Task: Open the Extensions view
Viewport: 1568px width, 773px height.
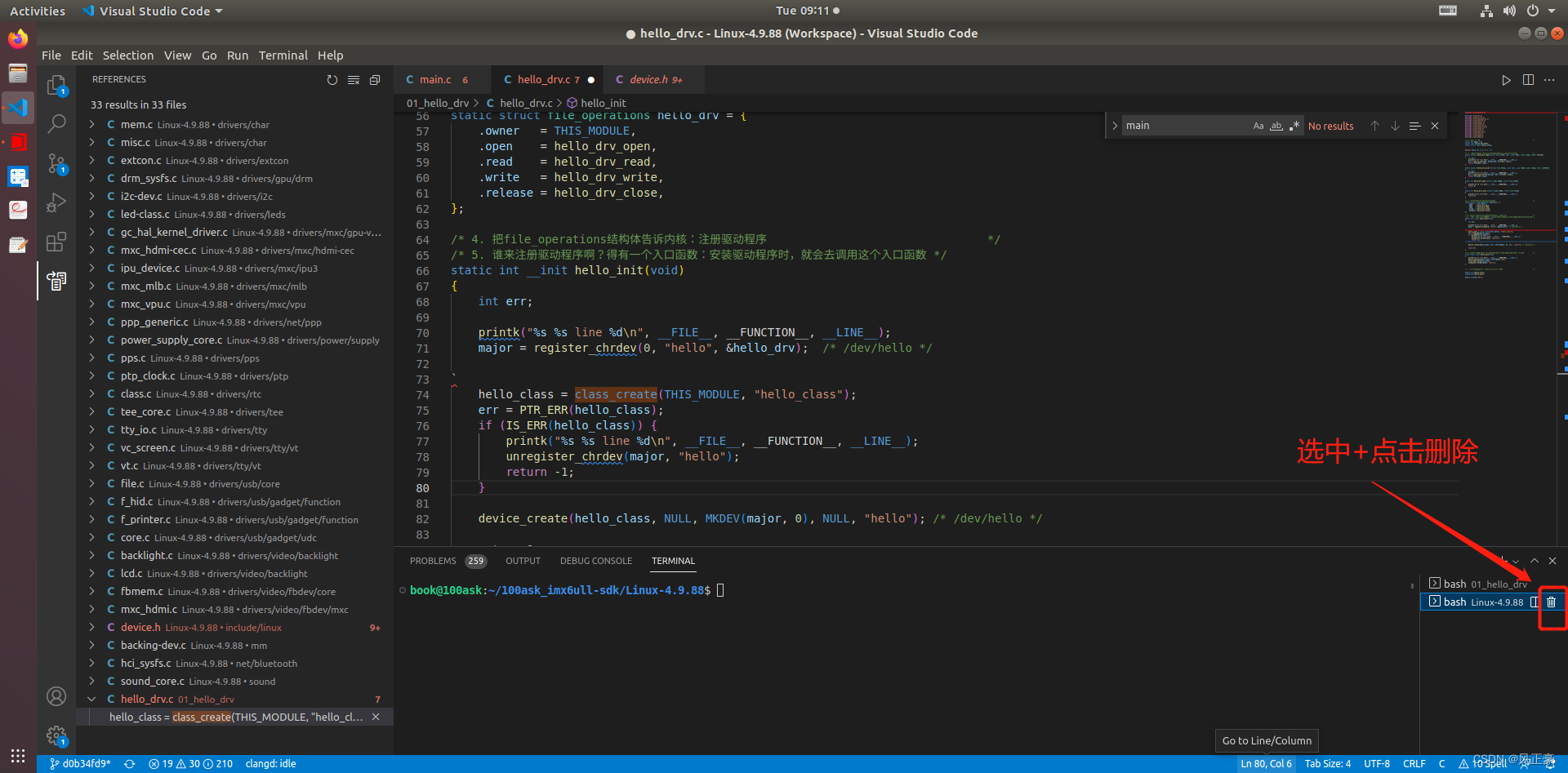Action: click(56, 242)
